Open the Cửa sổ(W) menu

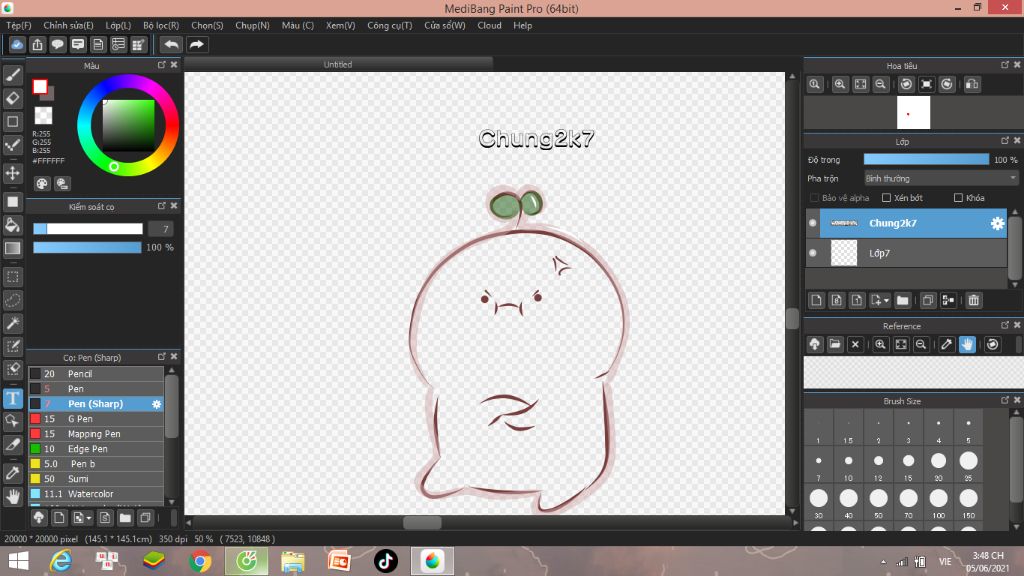point(445,25)
